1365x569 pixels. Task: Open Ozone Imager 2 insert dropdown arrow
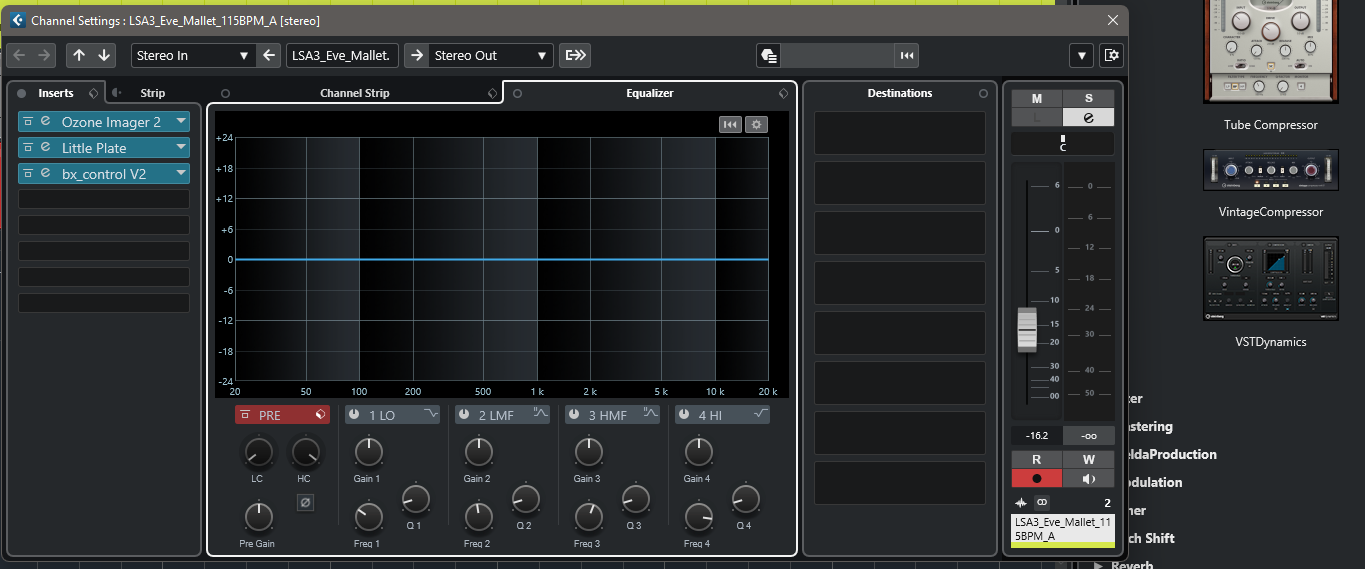click(181, 121)
